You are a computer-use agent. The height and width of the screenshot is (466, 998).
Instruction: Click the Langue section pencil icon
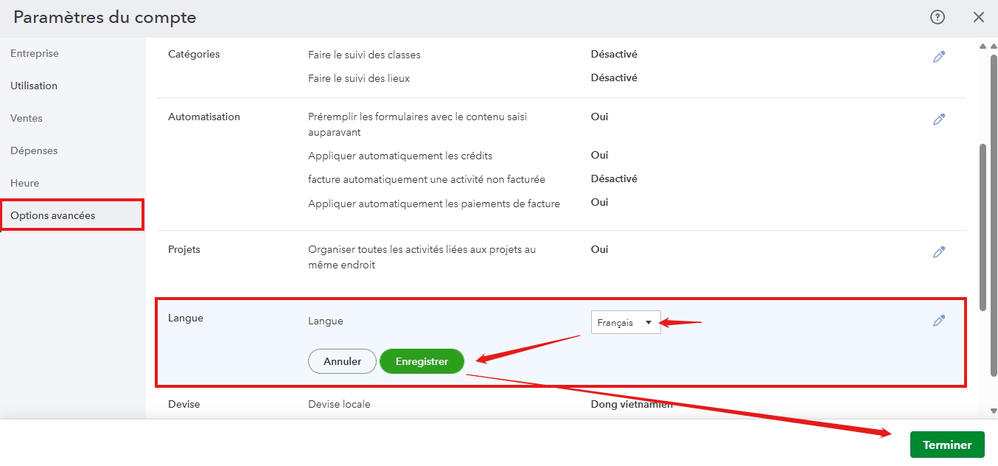[939, 320]
